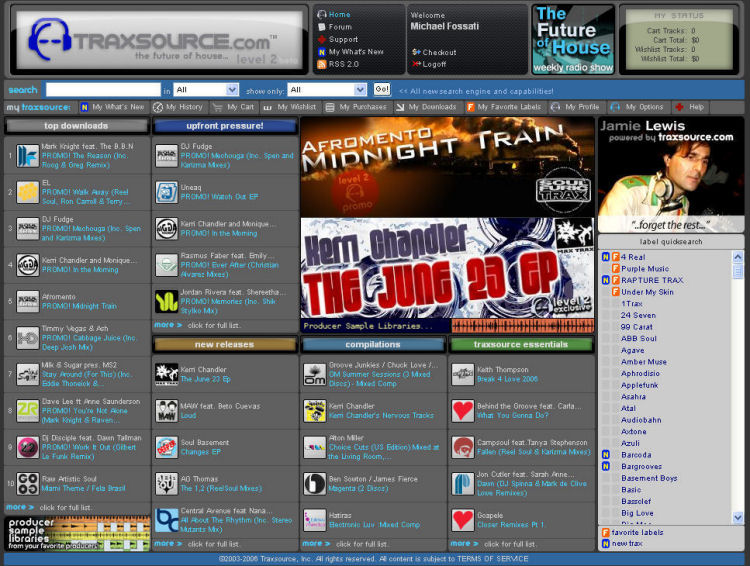Click the orange F icon next to Purple Music

[615, 269]
